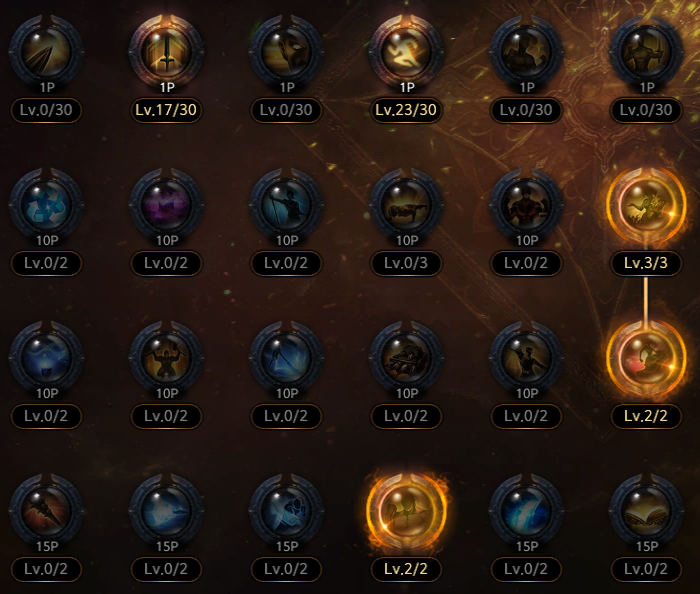Click the Lv.17/30 level badge
Screen dimensions: 700x594
[166, 110]
